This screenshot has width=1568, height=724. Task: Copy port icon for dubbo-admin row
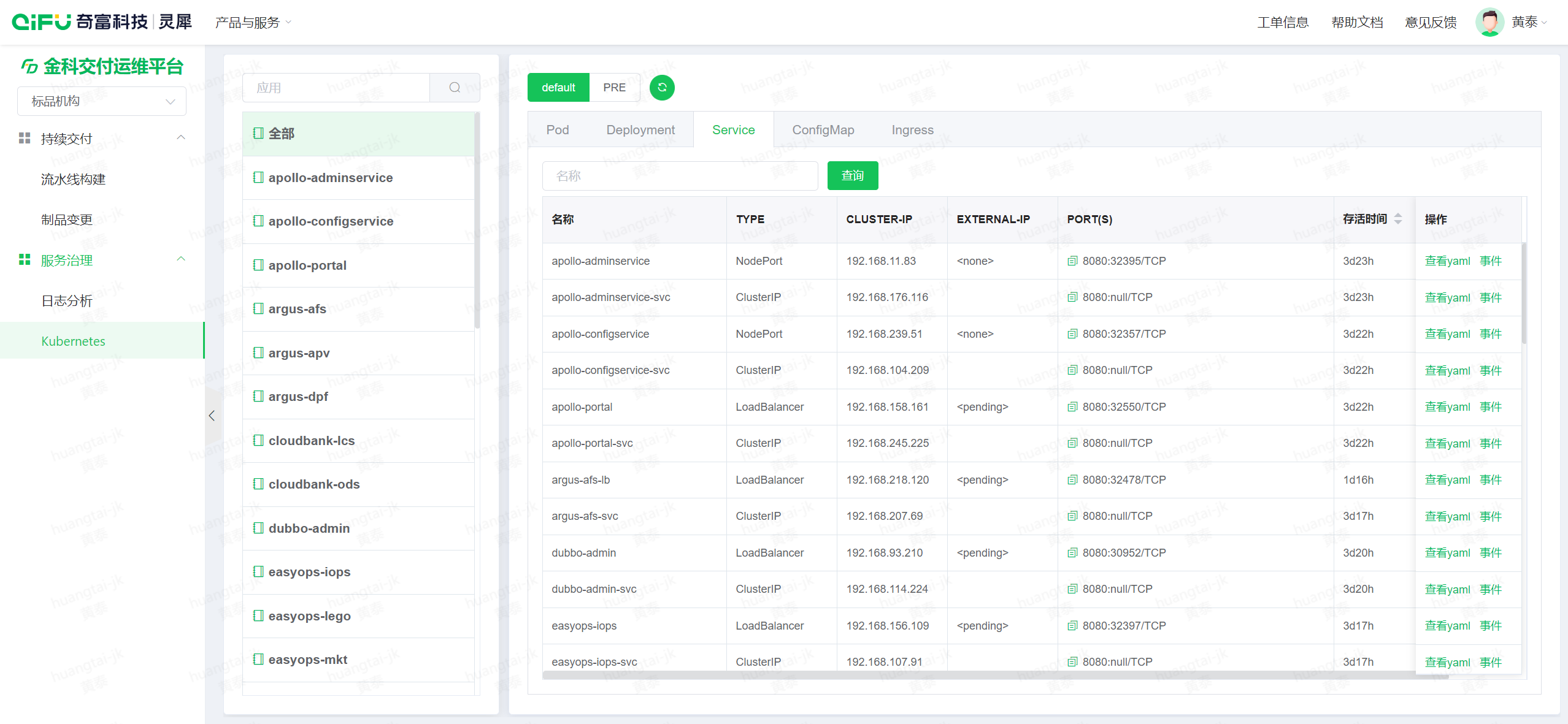(1072, 553)
